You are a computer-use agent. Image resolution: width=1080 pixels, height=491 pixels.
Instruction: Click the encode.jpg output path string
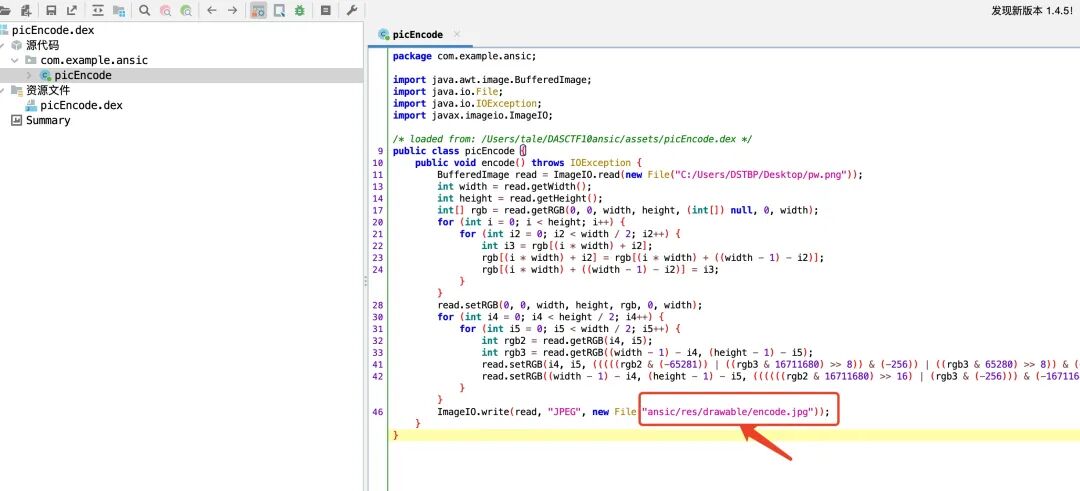click(x=729, y=411)
